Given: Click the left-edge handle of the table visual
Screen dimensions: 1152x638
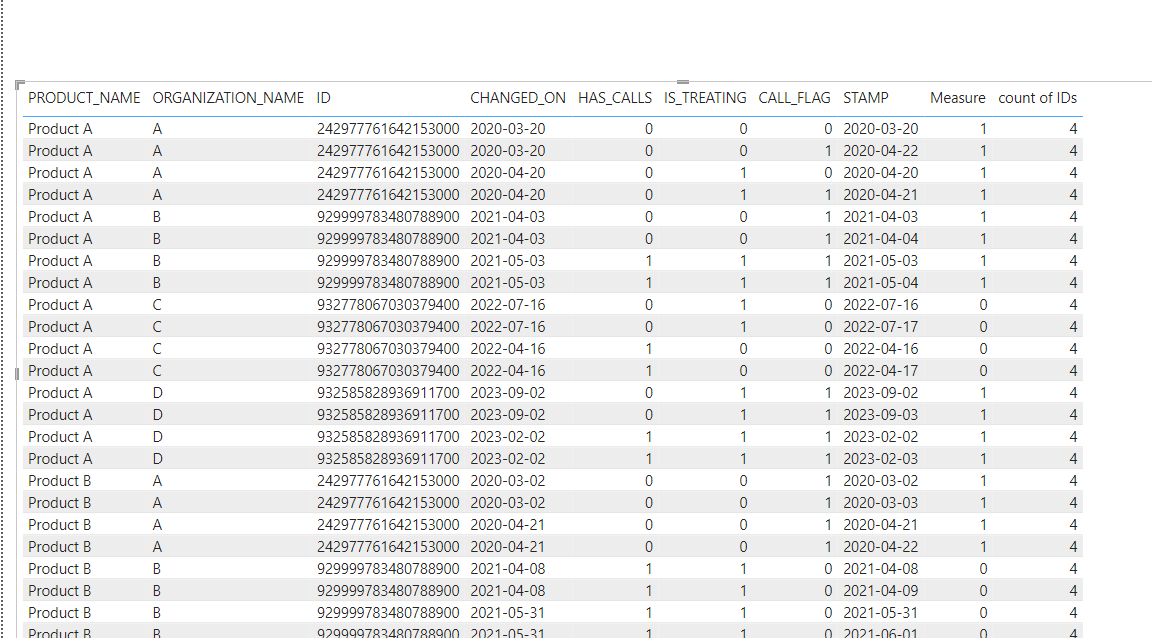Looking at the screenshot, I should click(17, 373).
